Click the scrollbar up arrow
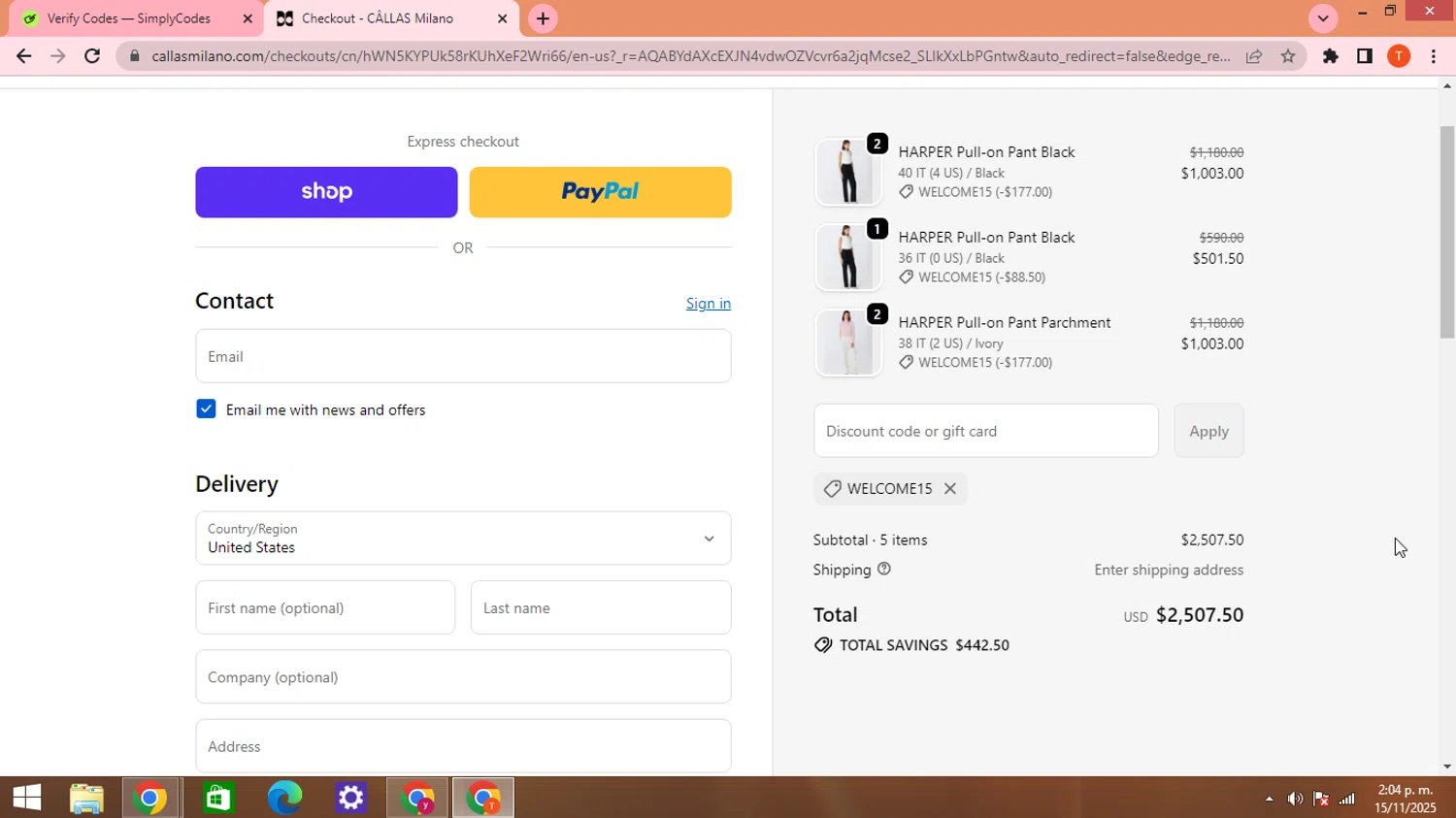This screenshot has width=1456, height=818. click(1447, 86)
